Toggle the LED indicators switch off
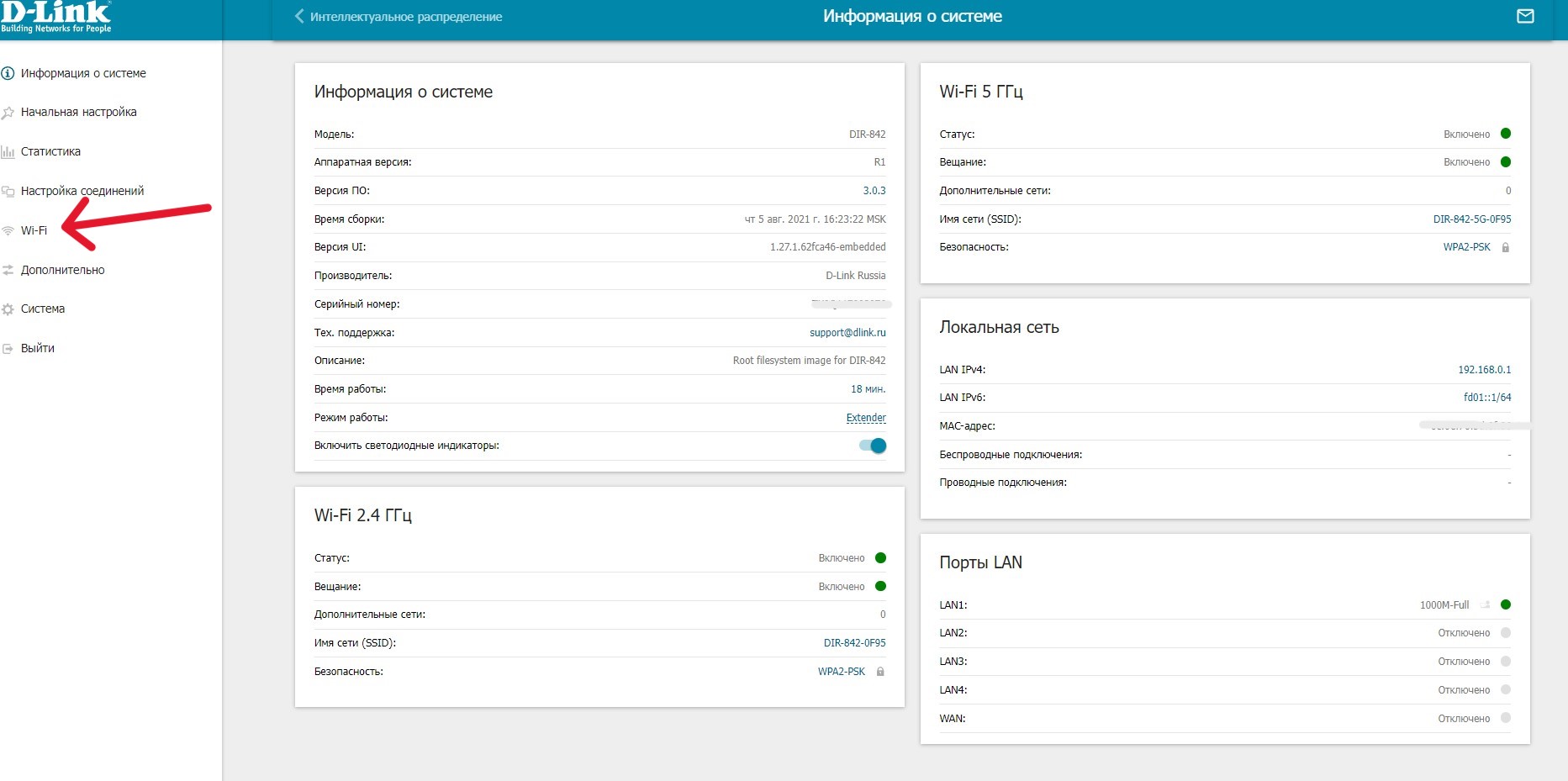 873,446
